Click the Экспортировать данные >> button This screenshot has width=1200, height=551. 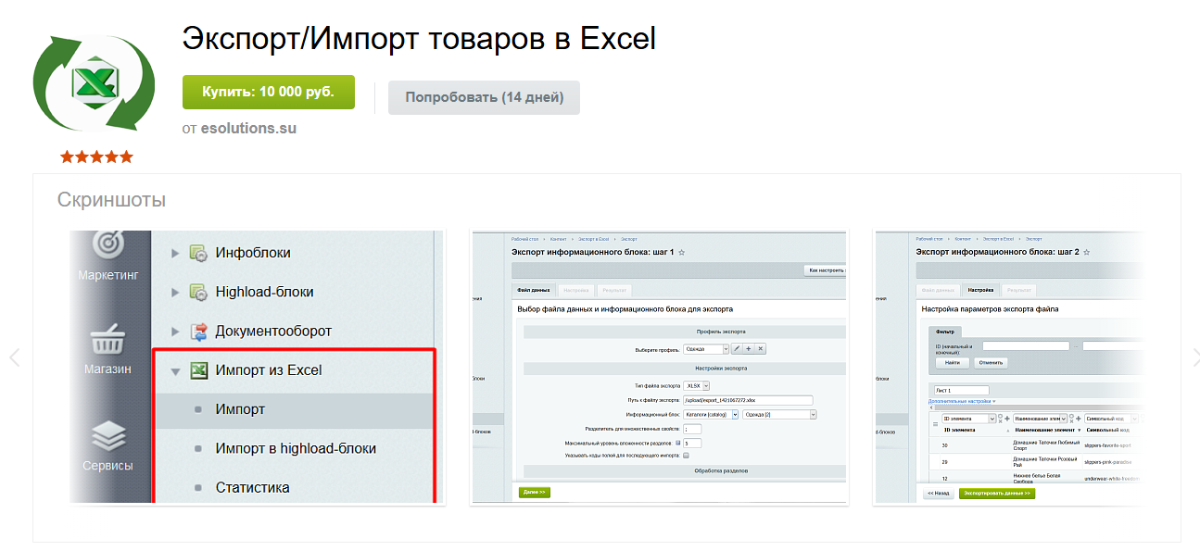(x=997, y=493)
